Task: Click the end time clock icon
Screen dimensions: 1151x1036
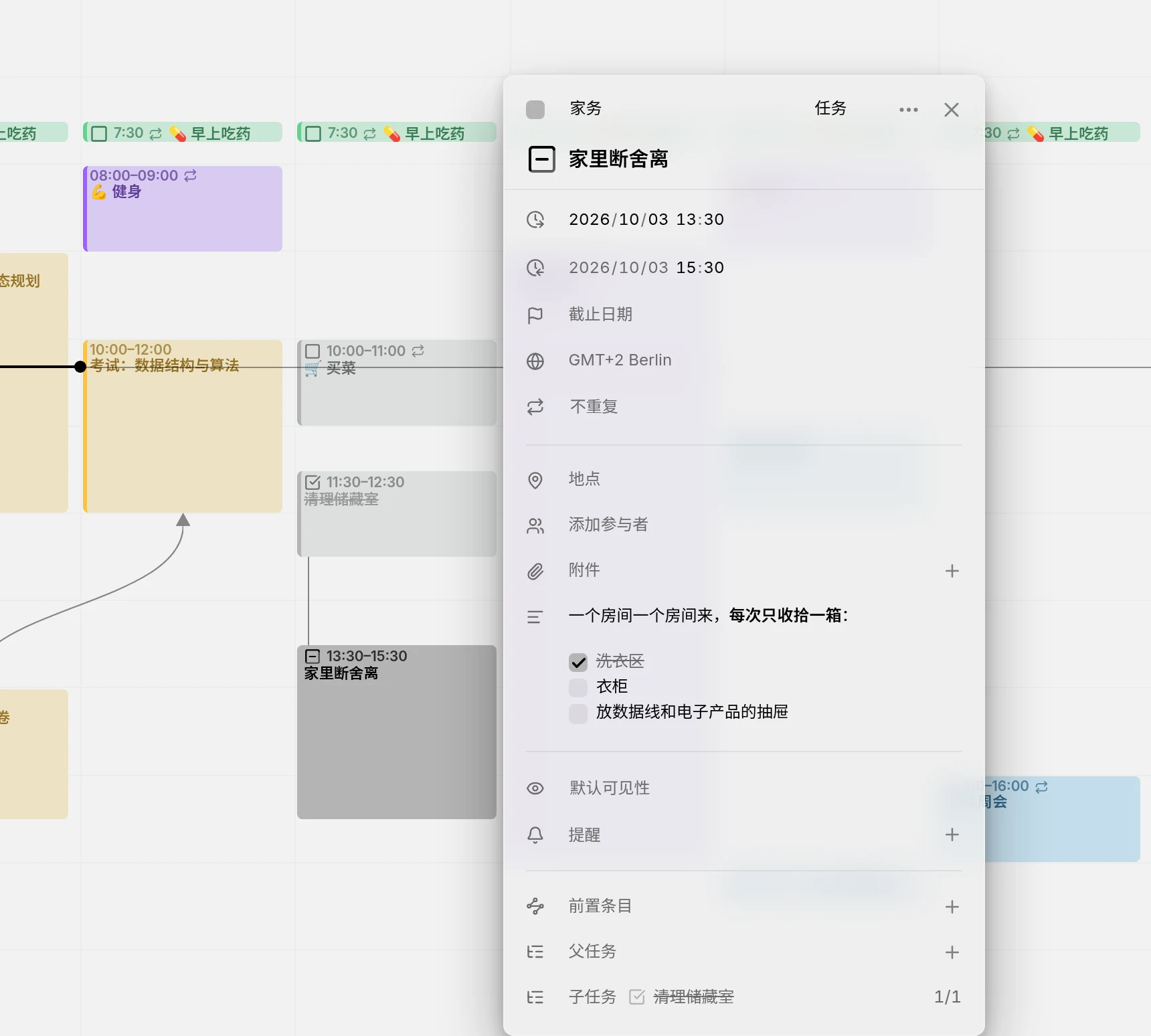Action: 535,268
